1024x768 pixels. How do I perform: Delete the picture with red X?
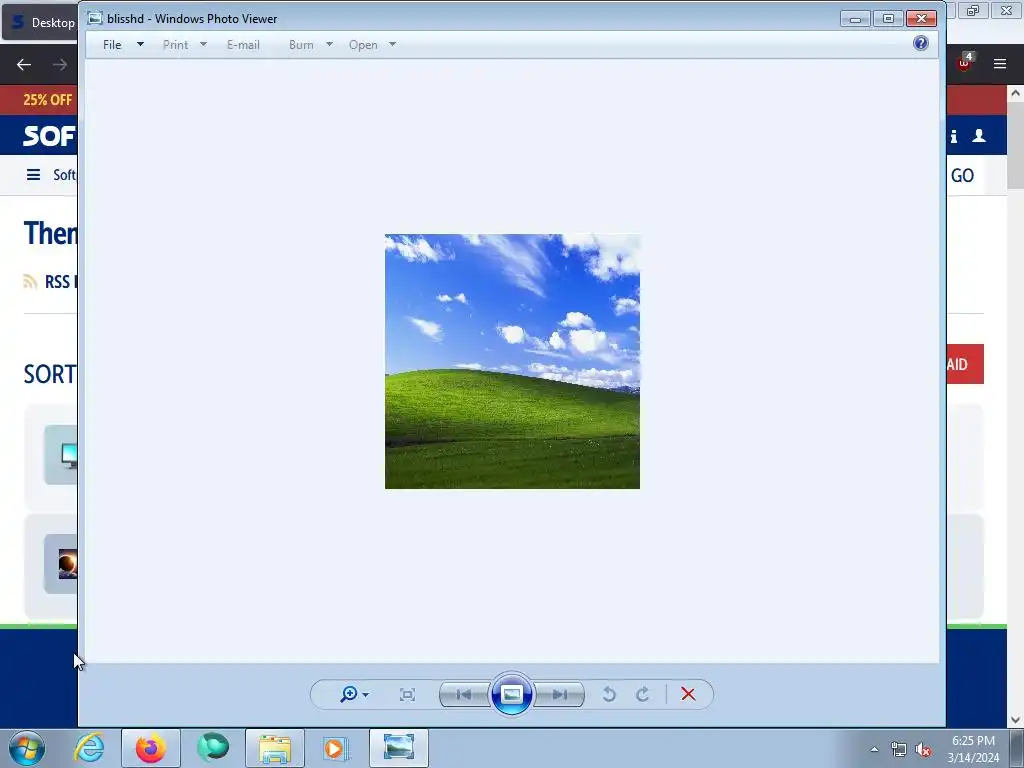click(688, 694)
